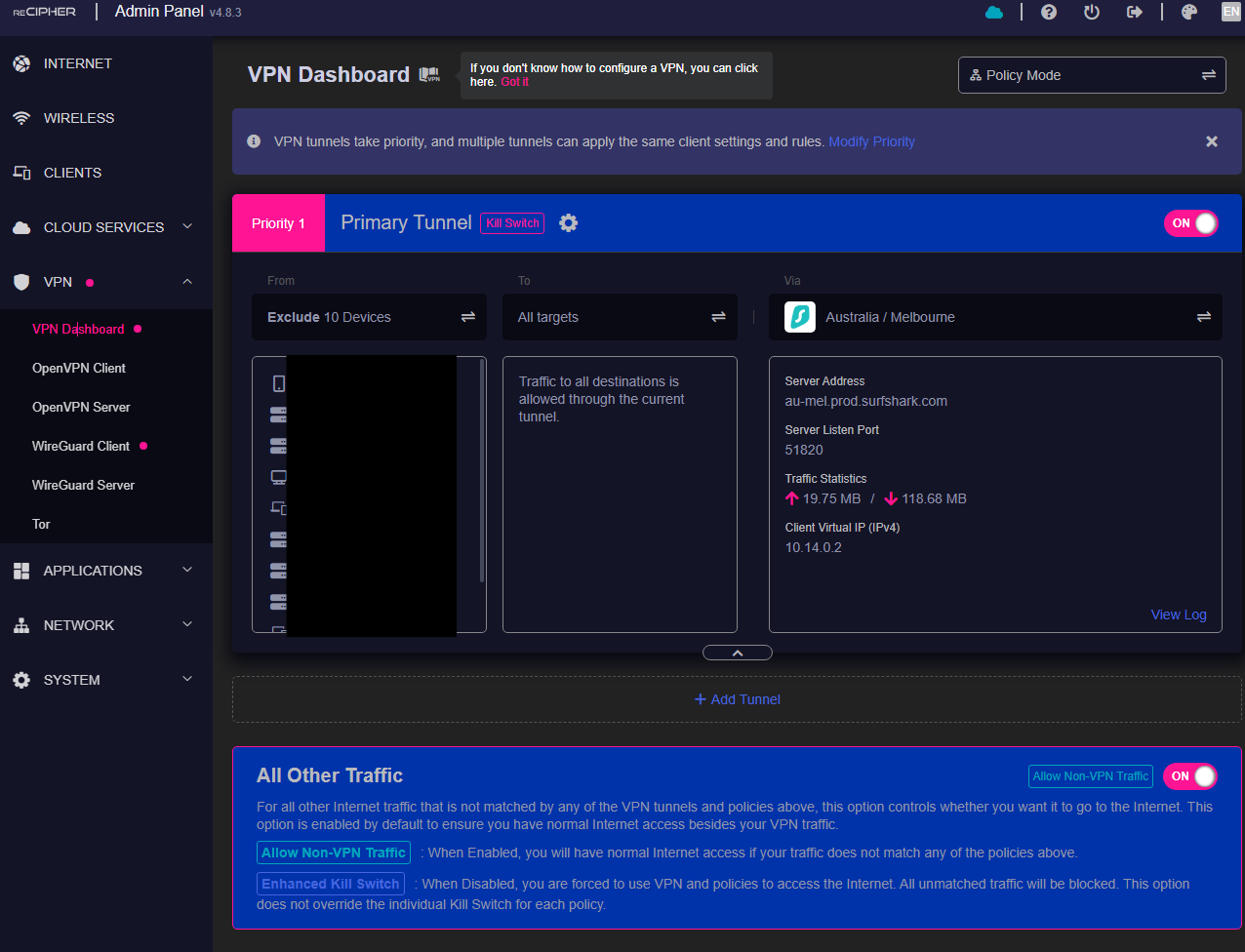1245x952 pixels.
Task: Click the Kill Switch badge
Action: [512, 223]
